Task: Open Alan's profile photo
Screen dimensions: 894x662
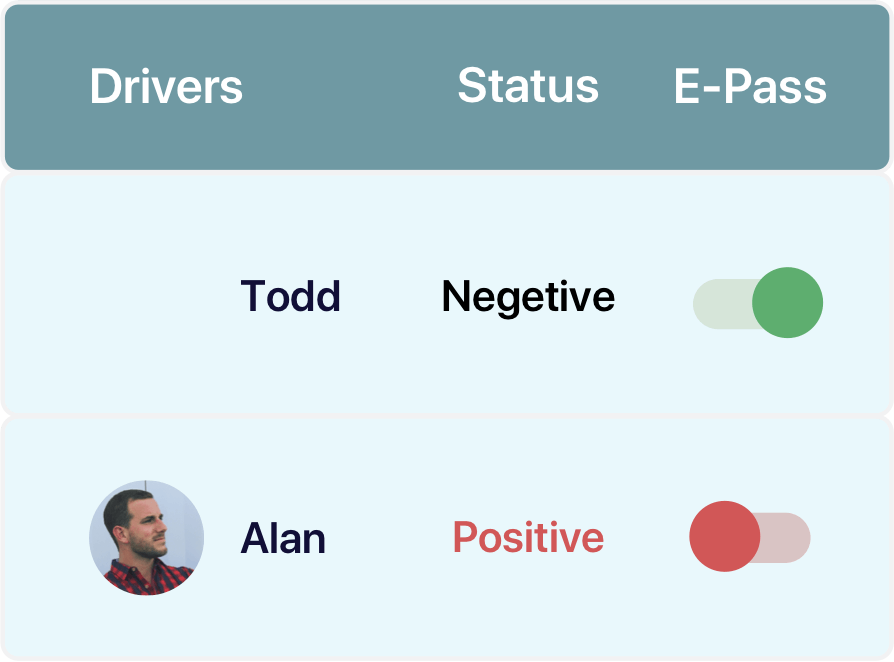Action: (x=147, y=538)
